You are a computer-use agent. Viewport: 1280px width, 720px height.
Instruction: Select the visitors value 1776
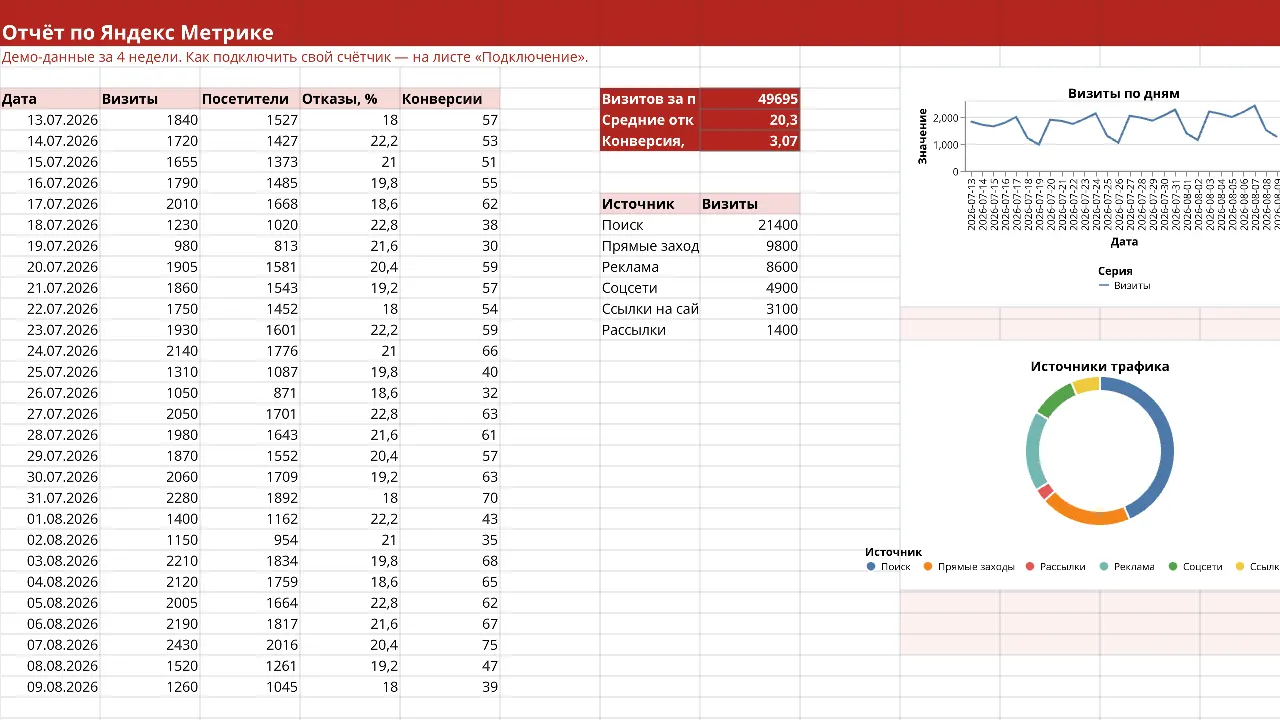click(x=250, y=351)
